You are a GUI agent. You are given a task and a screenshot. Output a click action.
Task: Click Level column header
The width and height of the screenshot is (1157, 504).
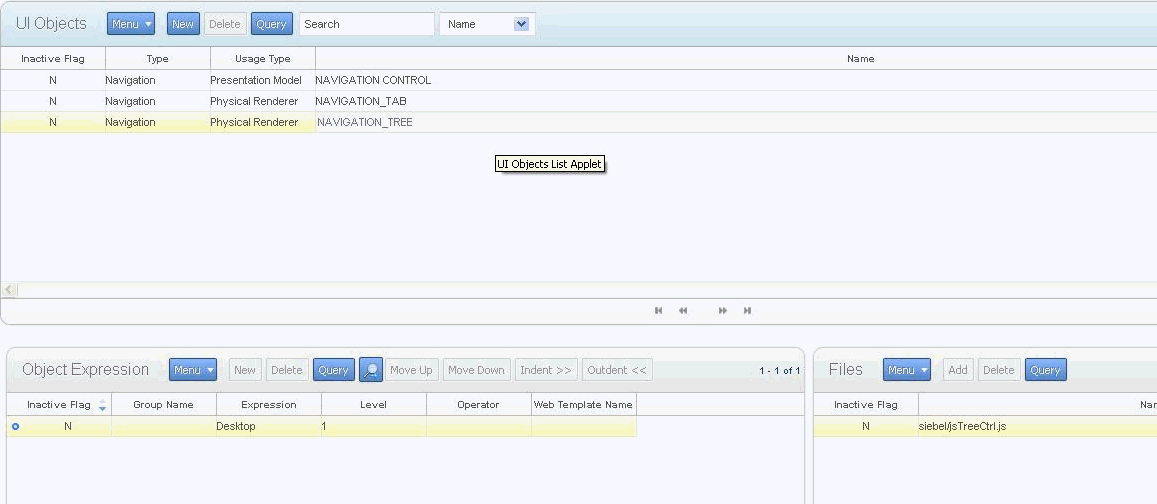(x=373, y=404)
